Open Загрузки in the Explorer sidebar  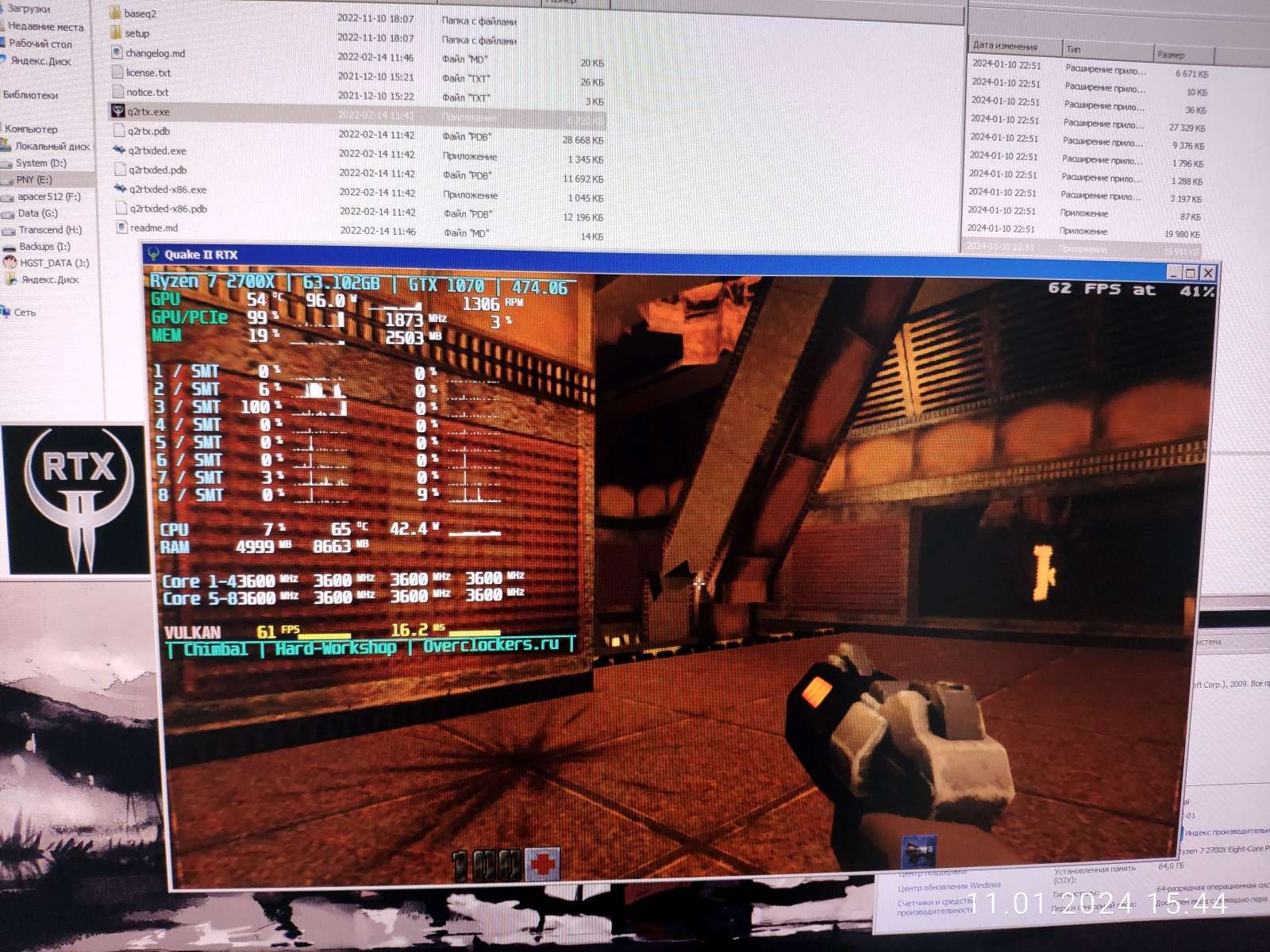(x=29, y=9)
